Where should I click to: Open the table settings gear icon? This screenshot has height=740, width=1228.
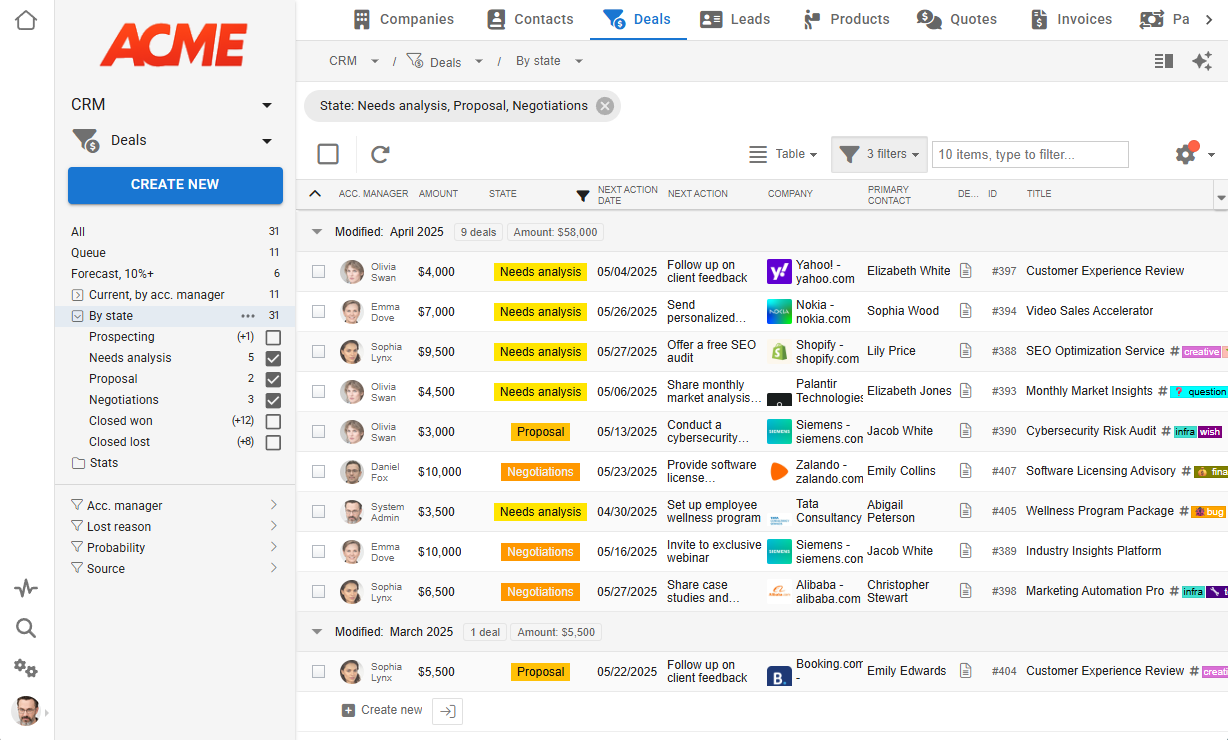[x=1186, y=154]
